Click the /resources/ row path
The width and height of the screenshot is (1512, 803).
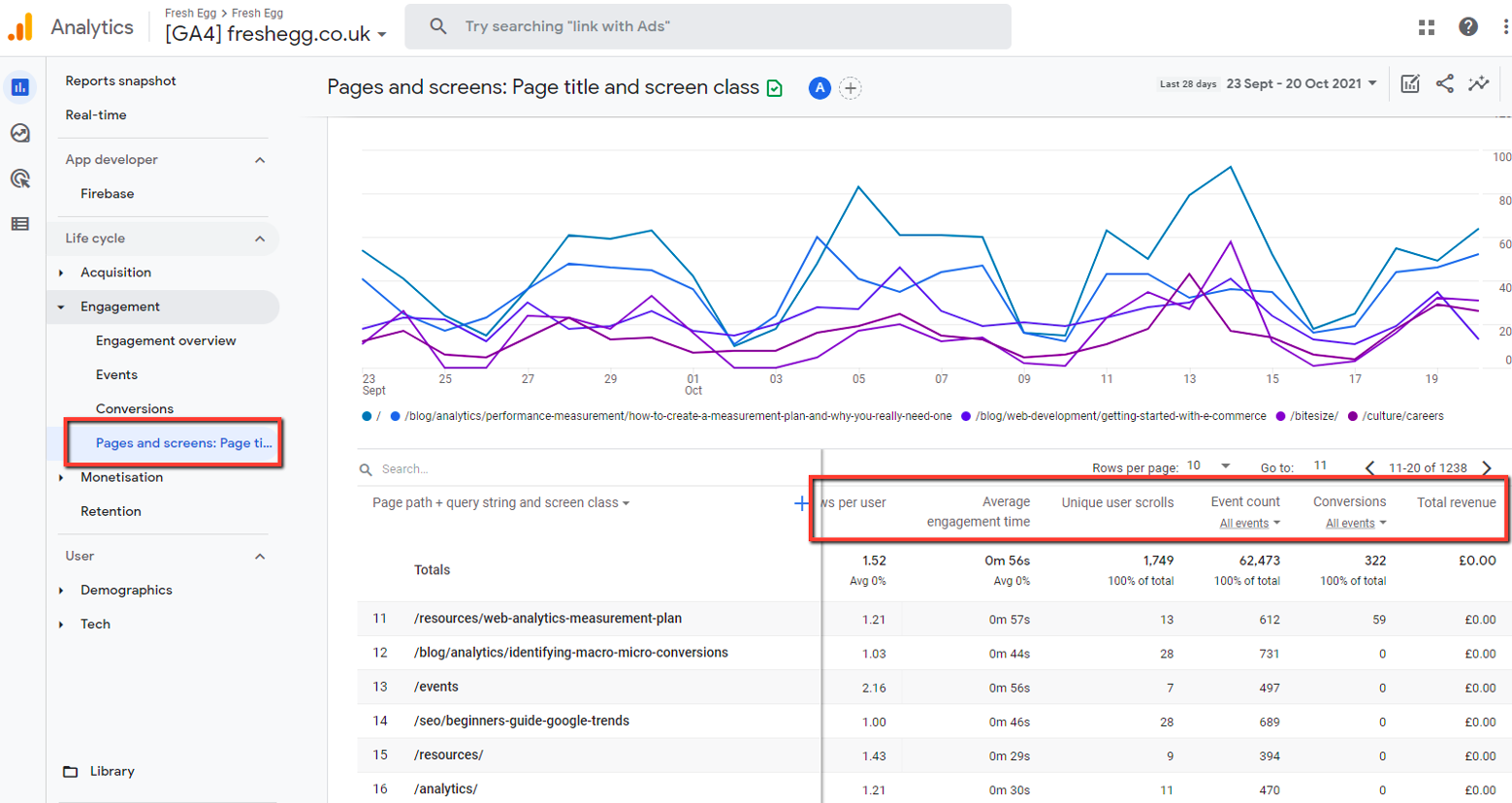point(448,755)
